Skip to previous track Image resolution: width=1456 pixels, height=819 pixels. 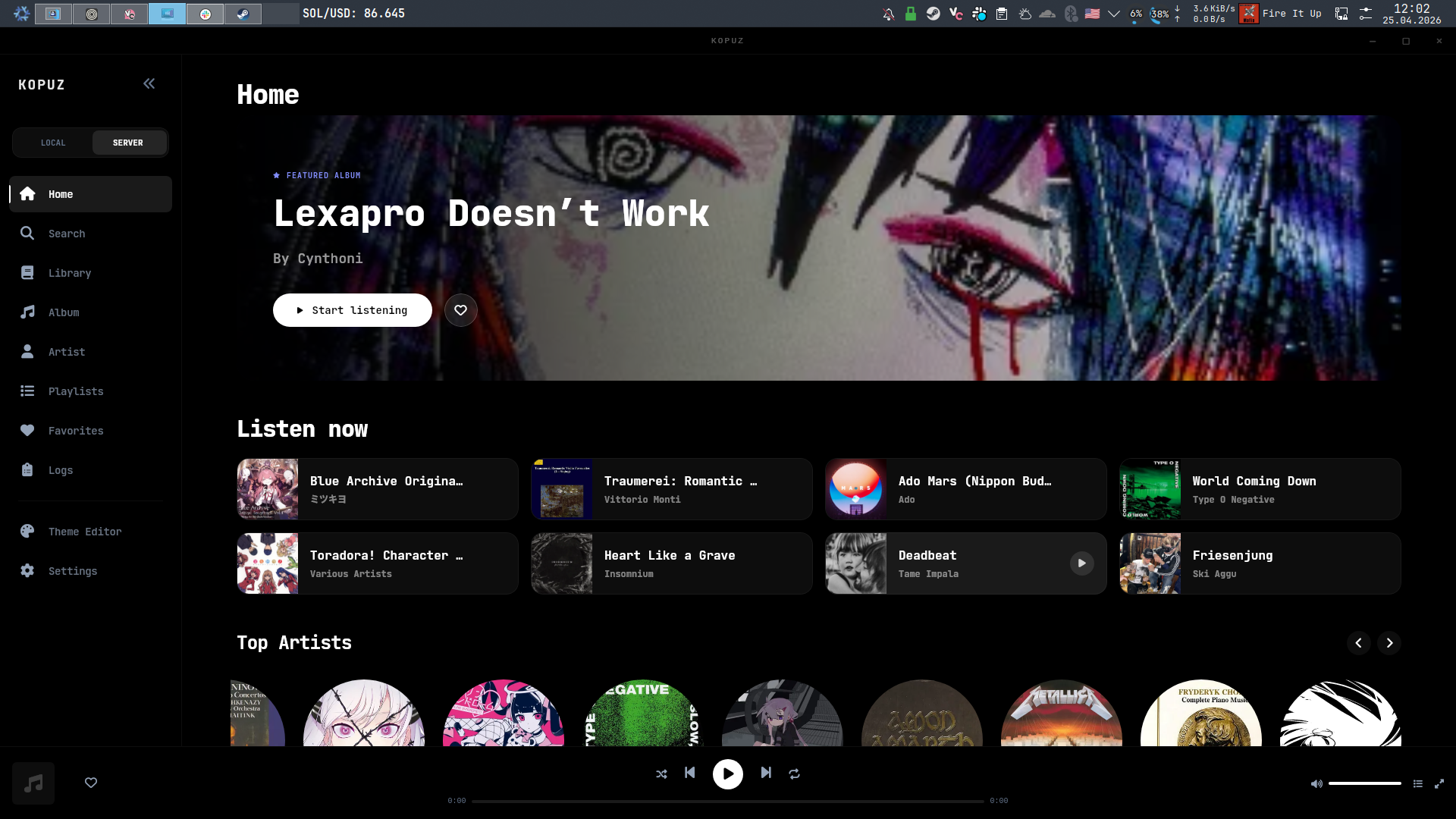[x=690, y=773]
